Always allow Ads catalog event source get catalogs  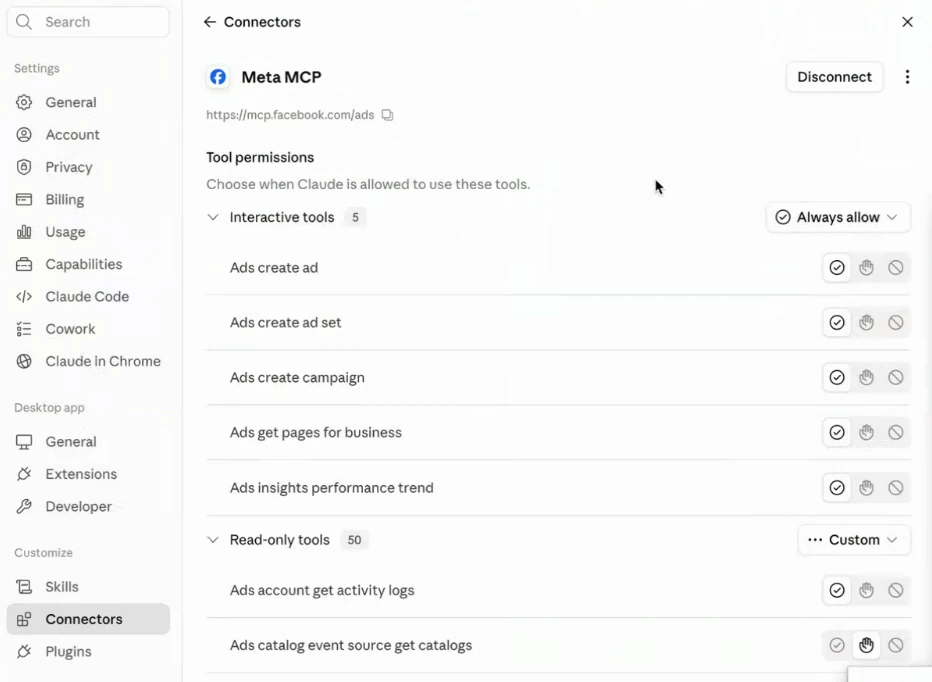pos(837,645)
